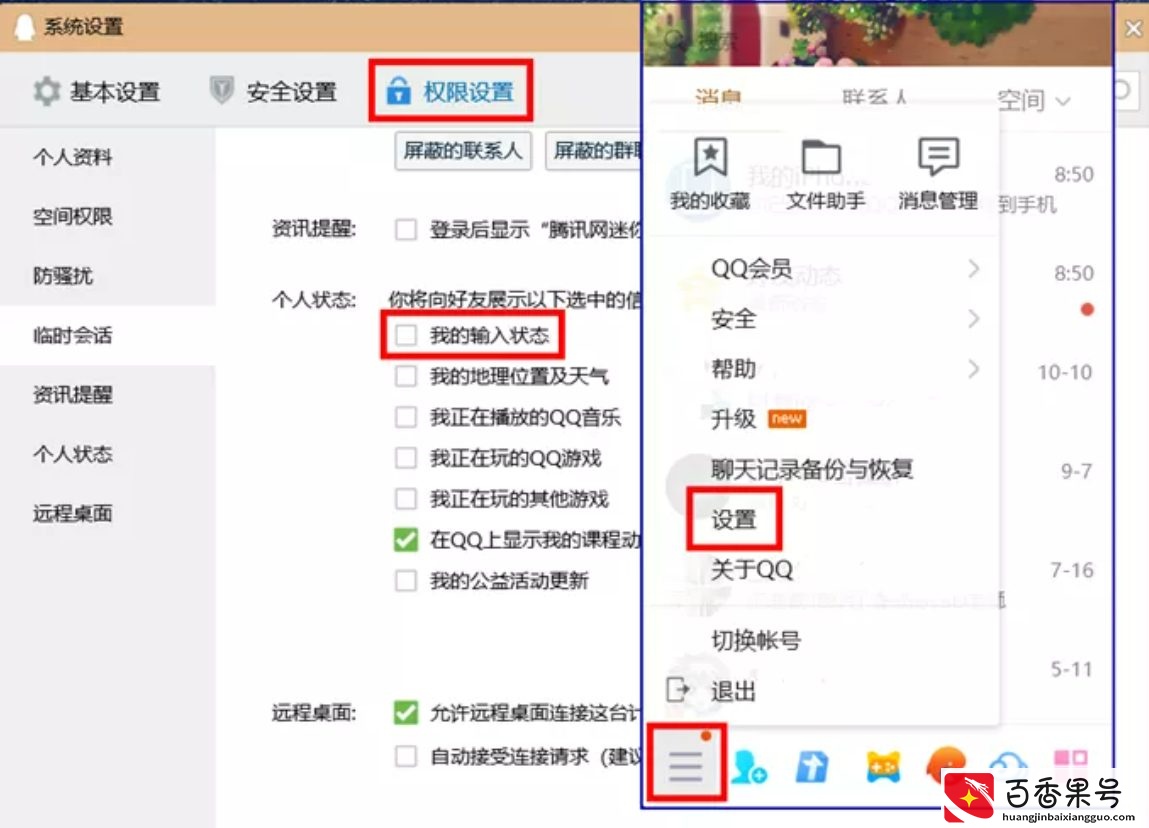1149x828 pixels.
Task: Enable 我正在玩的QQ游戏 checkbox
Action: (405, 458)
